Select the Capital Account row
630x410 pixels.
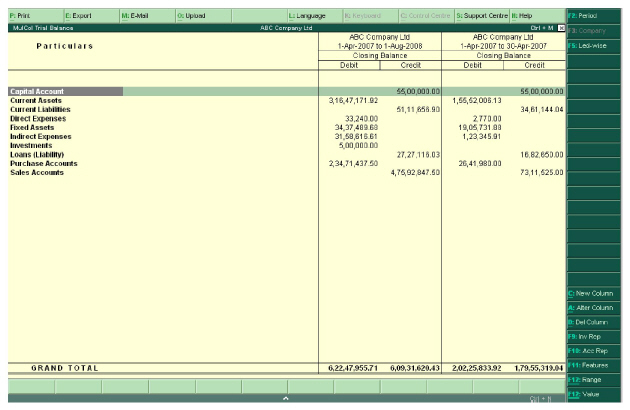coord(286,92)
